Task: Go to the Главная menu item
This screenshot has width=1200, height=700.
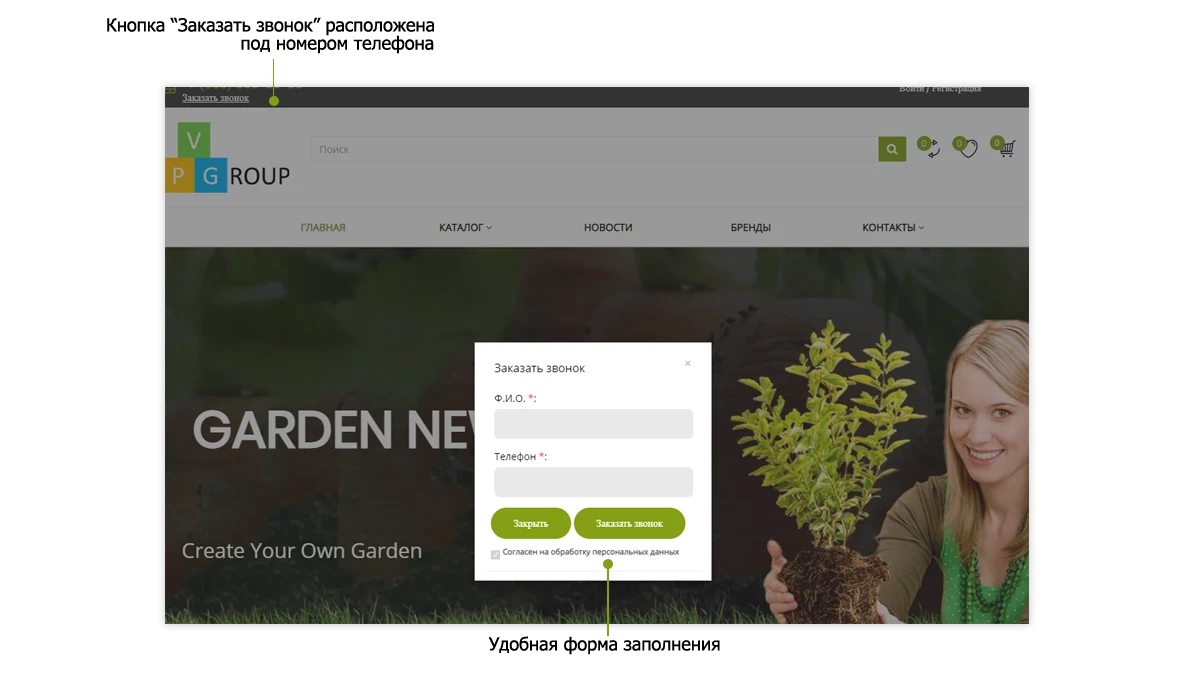Action: (323, 228)
